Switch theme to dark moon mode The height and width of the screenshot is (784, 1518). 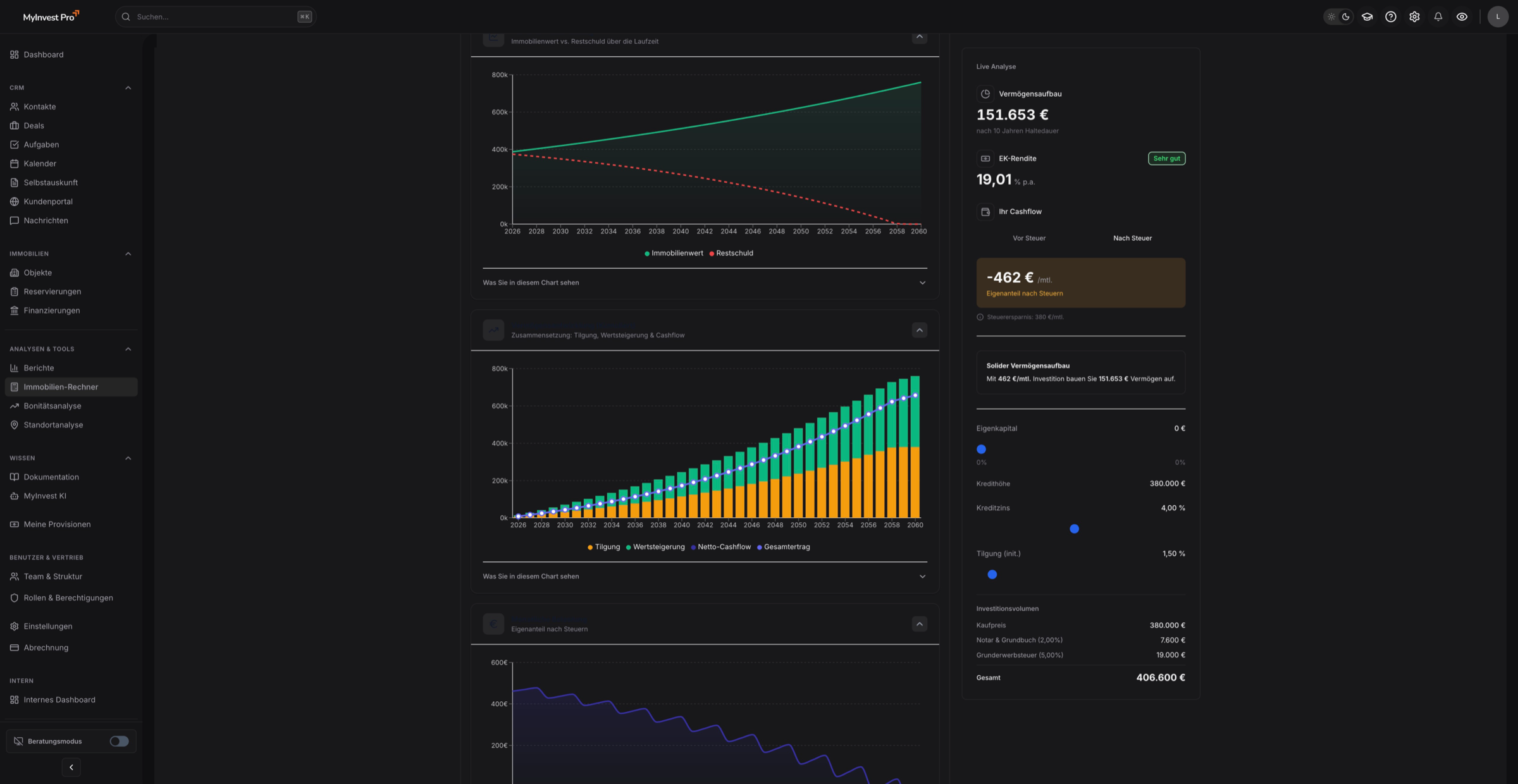pos(1346,17)
